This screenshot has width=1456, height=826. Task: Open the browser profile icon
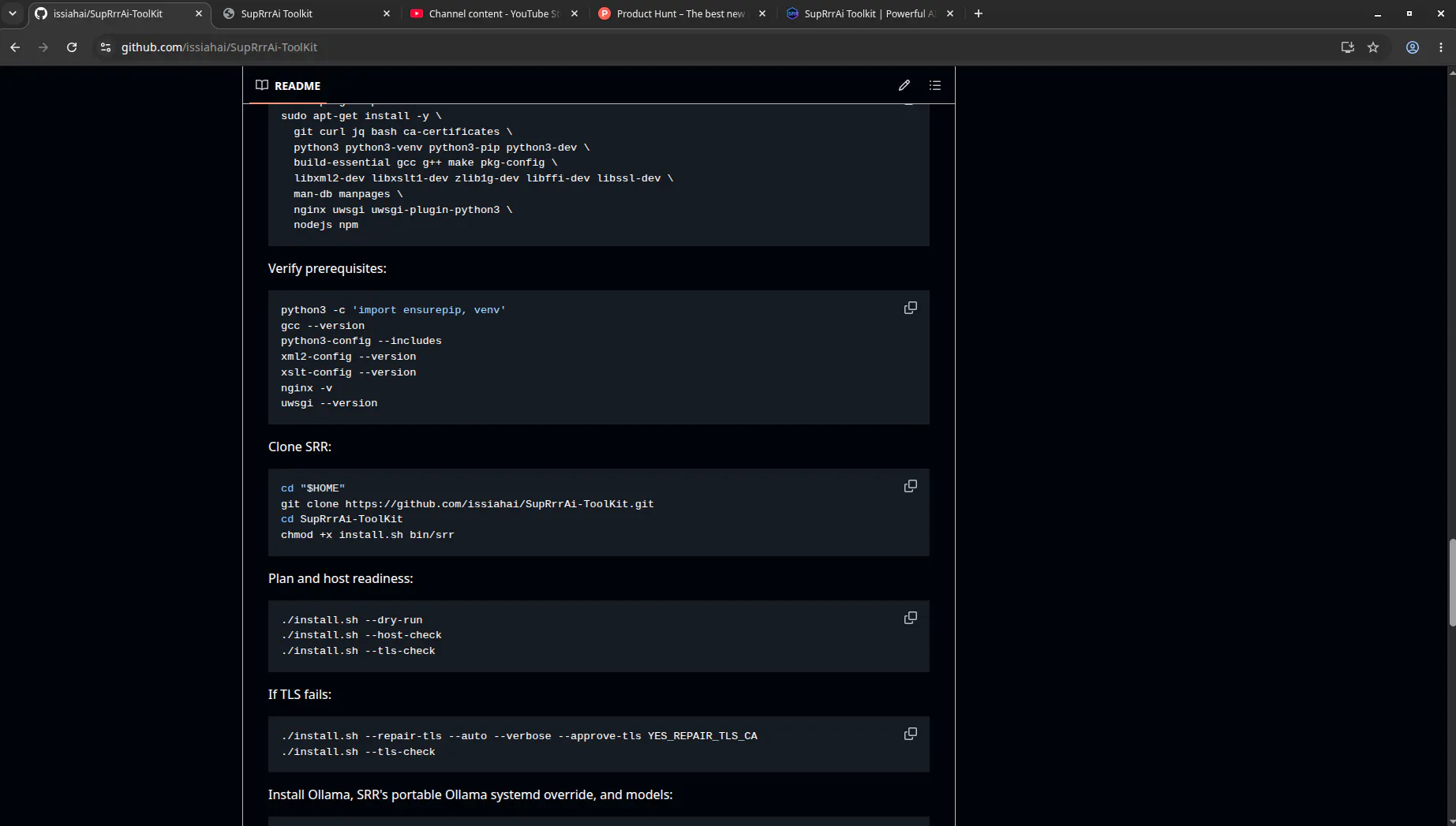(x=1413, y=47)
